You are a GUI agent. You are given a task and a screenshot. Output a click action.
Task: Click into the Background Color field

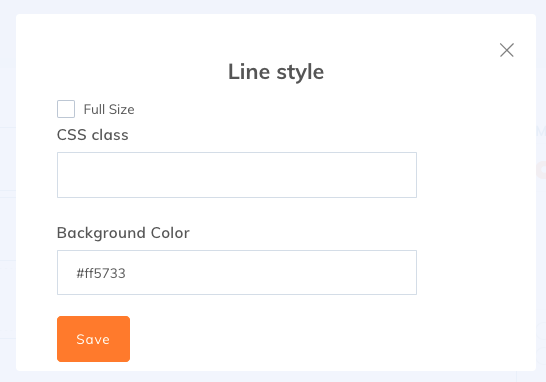point(237,272)
